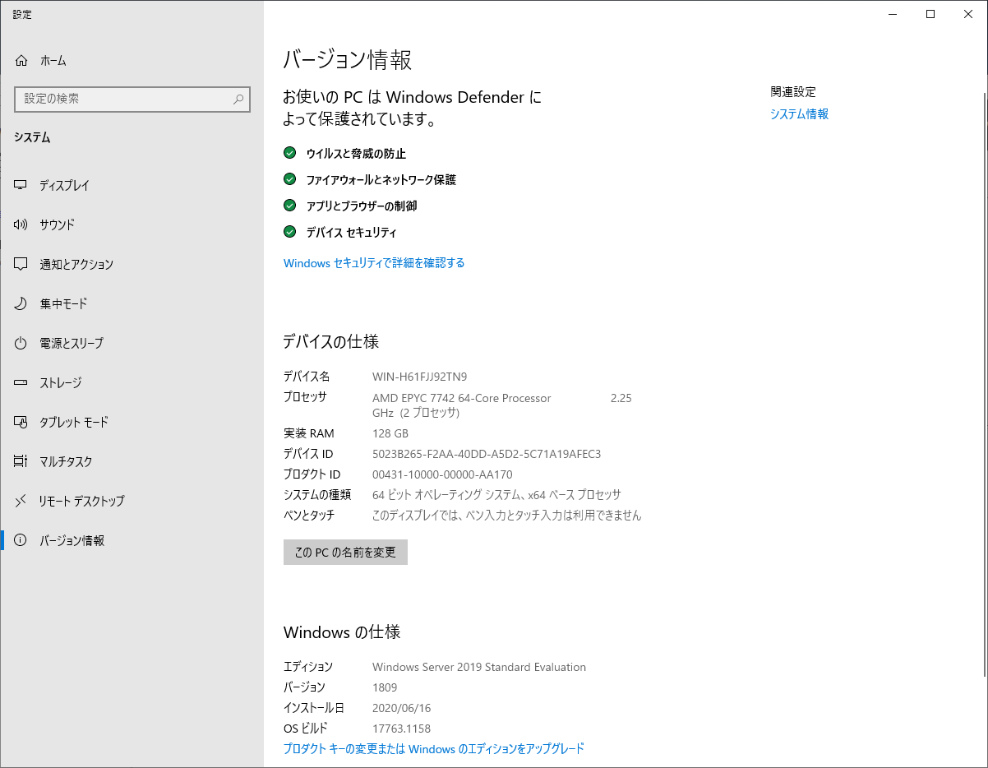This screenshot has width=988, height=768.
Task: Click デバイス セキュリティ text
Action: pyautogui.click(x=352, y=232)
